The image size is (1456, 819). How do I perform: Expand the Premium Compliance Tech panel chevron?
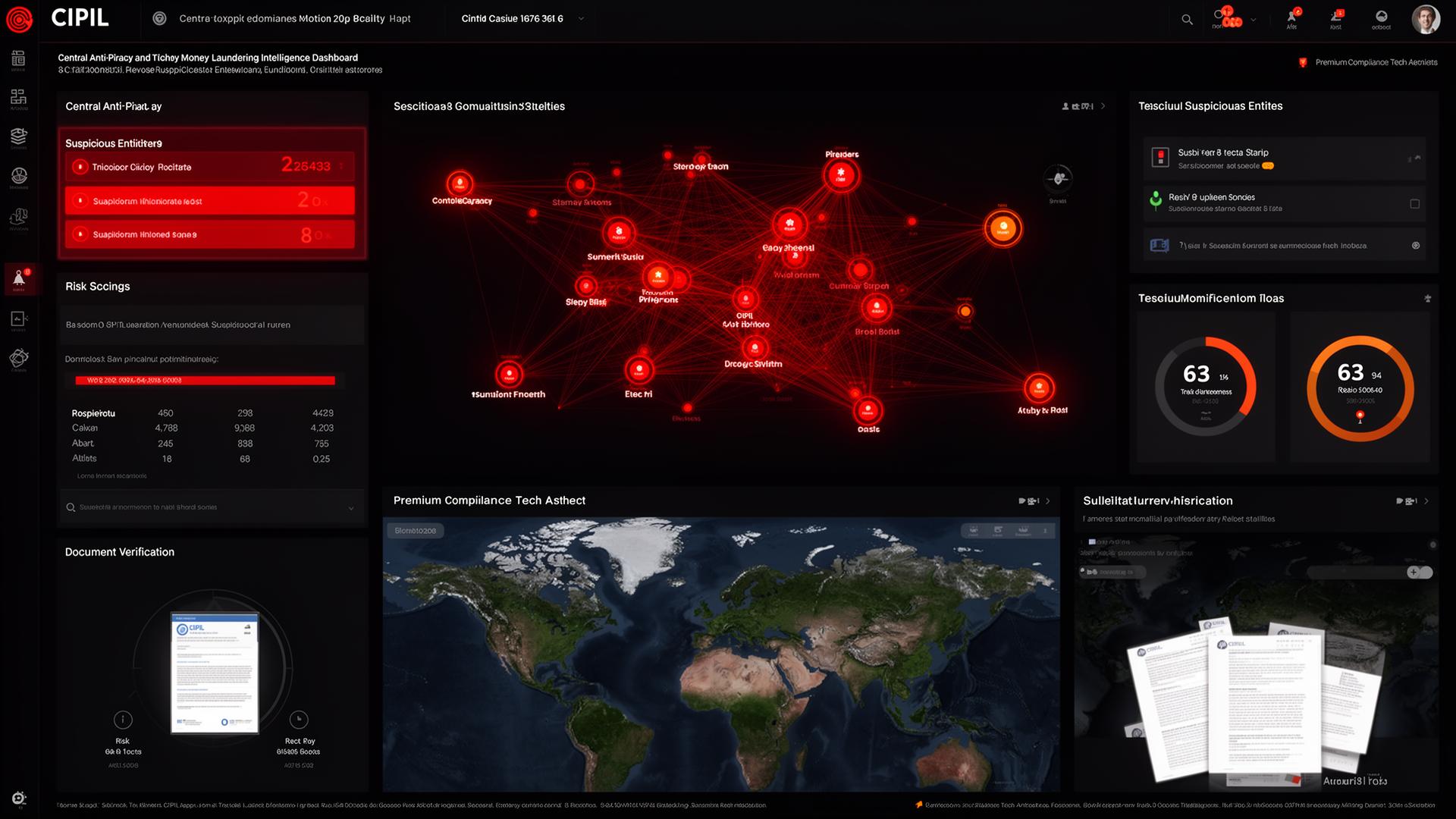(x=1048, y=501)
